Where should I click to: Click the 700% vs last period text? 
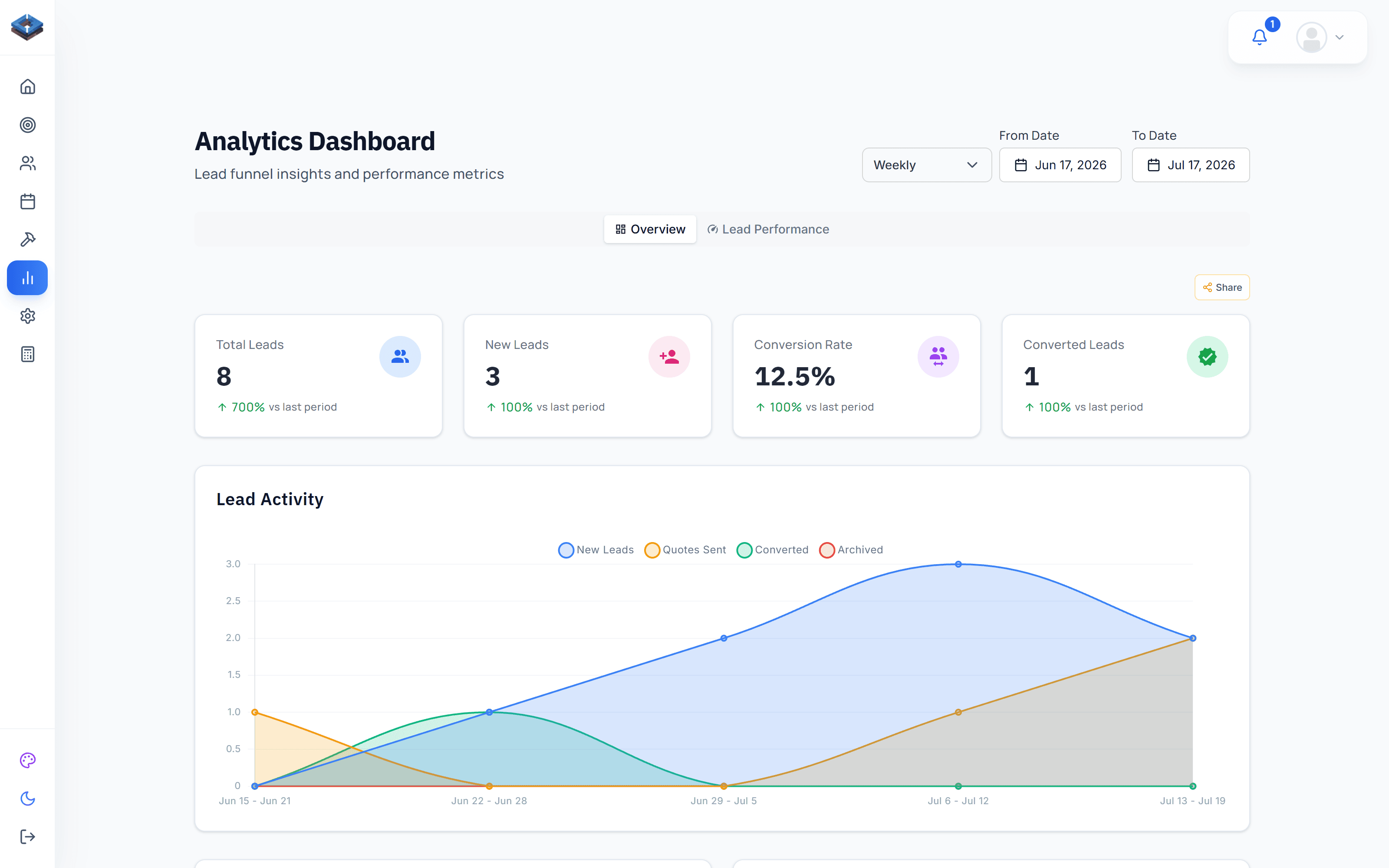276,407
